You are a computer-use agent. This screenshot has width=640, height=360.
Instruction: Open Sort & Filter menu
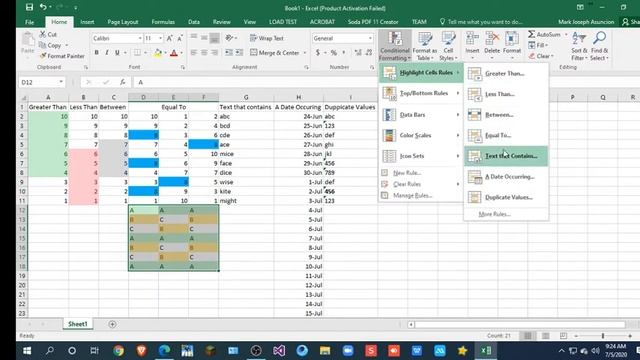pyautogui.click(x=579, y=46)
